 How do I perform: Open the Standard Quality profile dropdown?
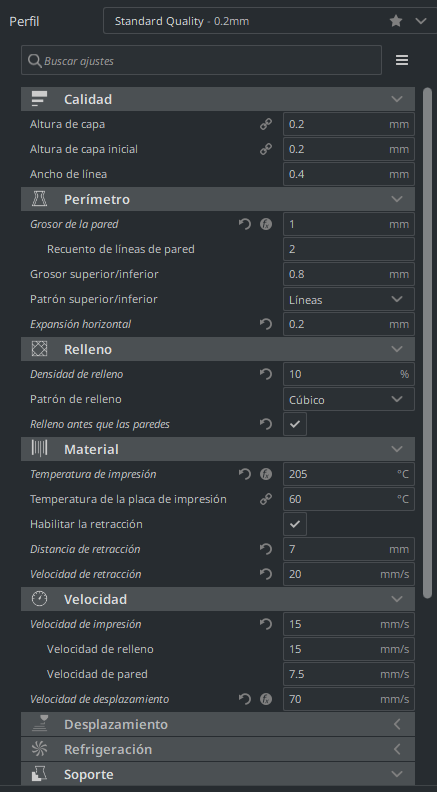[270, 21]
